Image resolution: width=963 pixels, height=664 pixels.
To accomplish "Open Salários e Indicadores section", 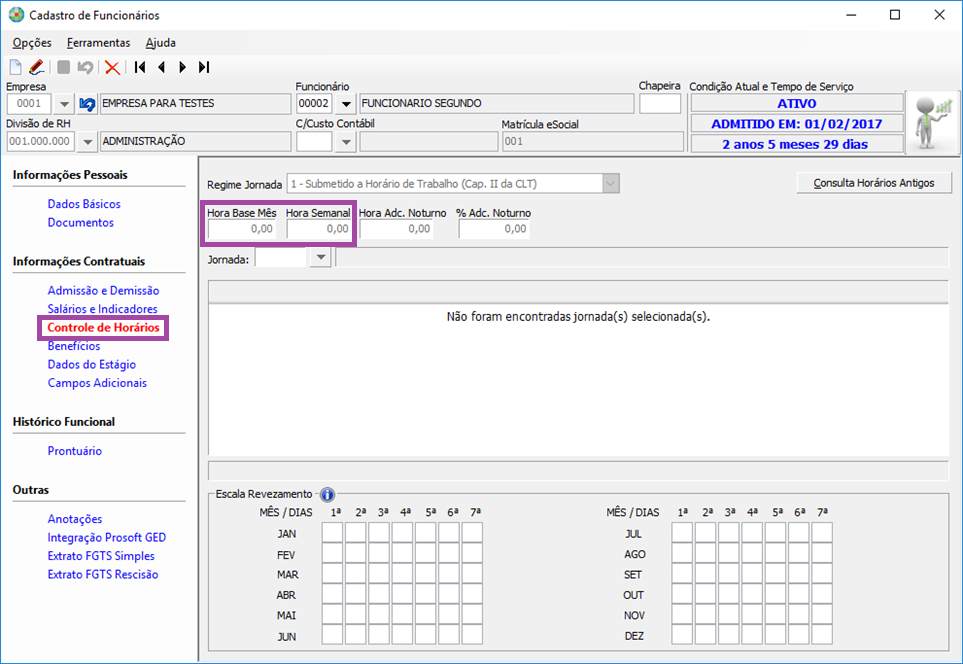I will coord(103,309).
